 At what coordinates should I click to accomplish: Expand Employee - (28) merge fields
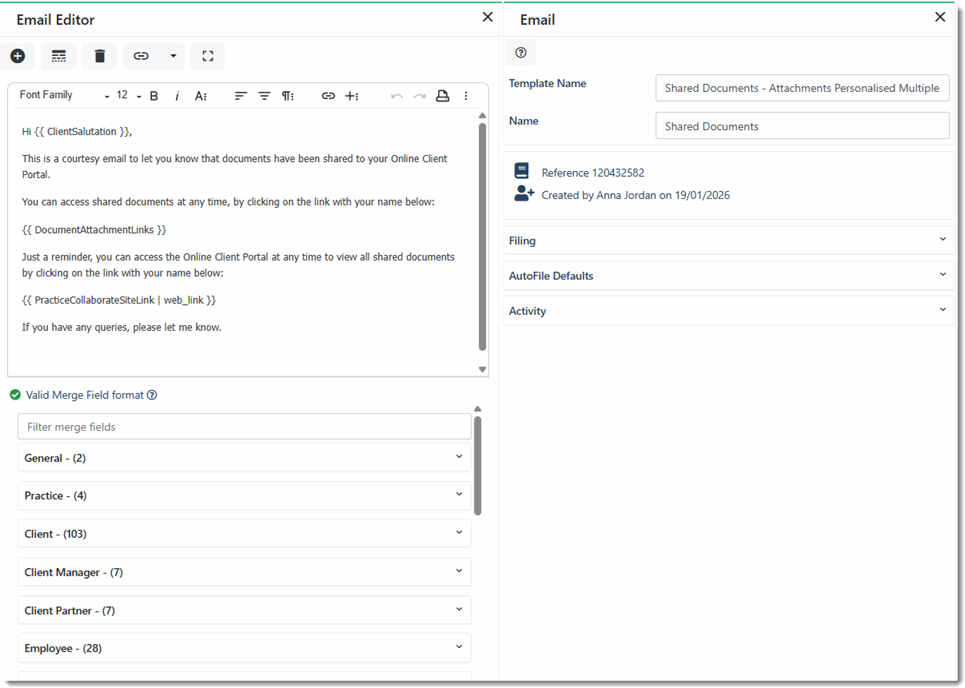click(244, 648)
